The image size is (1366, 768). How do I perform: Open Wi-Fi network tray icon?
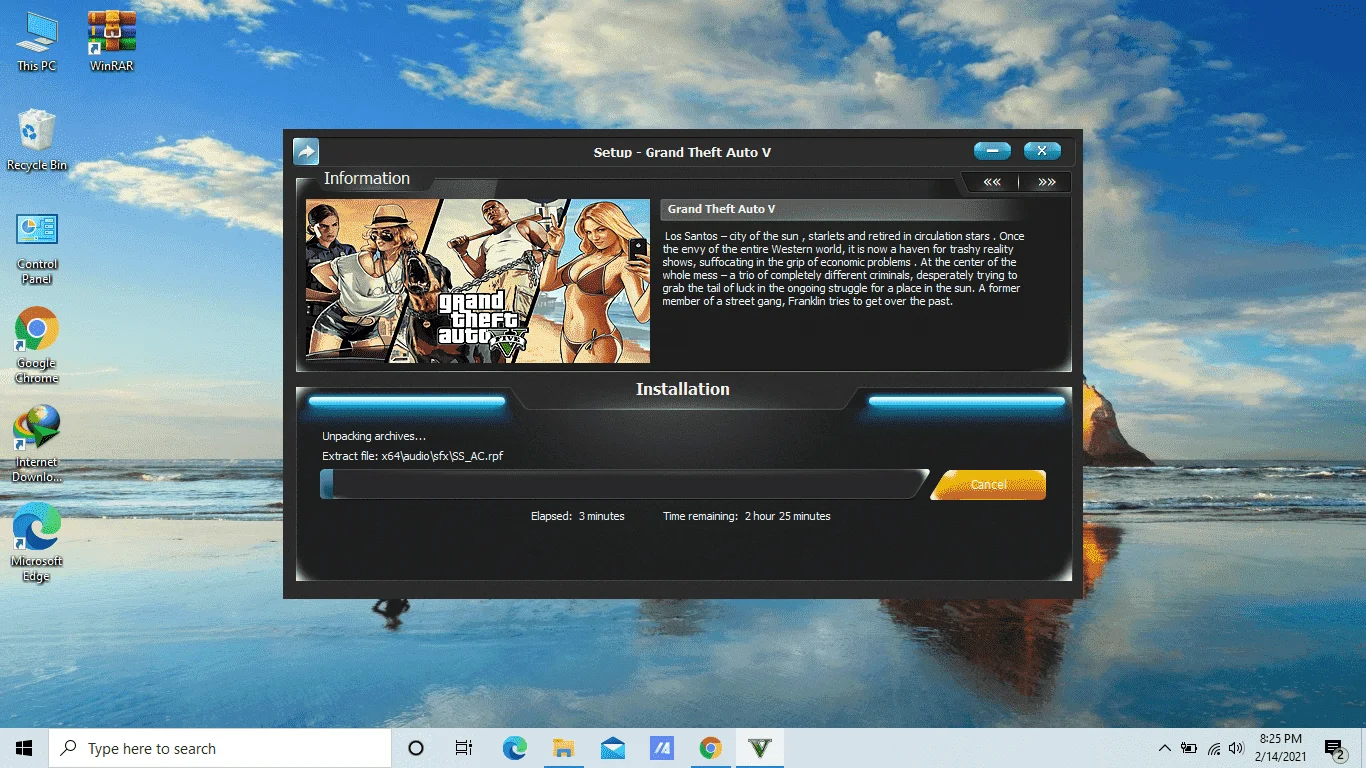click(x=1214, y=748)
